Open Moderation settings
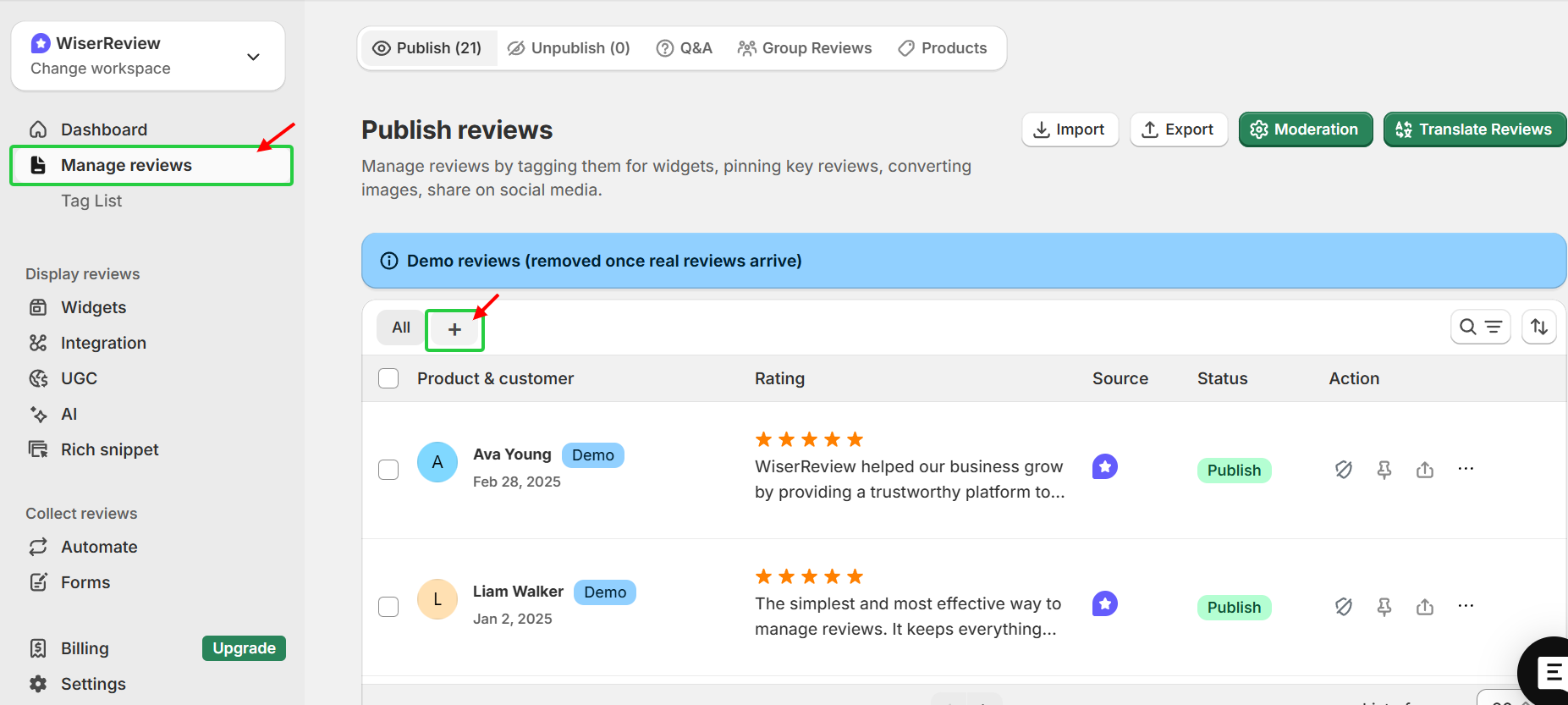1568x705 pixels. [1306, 129]
